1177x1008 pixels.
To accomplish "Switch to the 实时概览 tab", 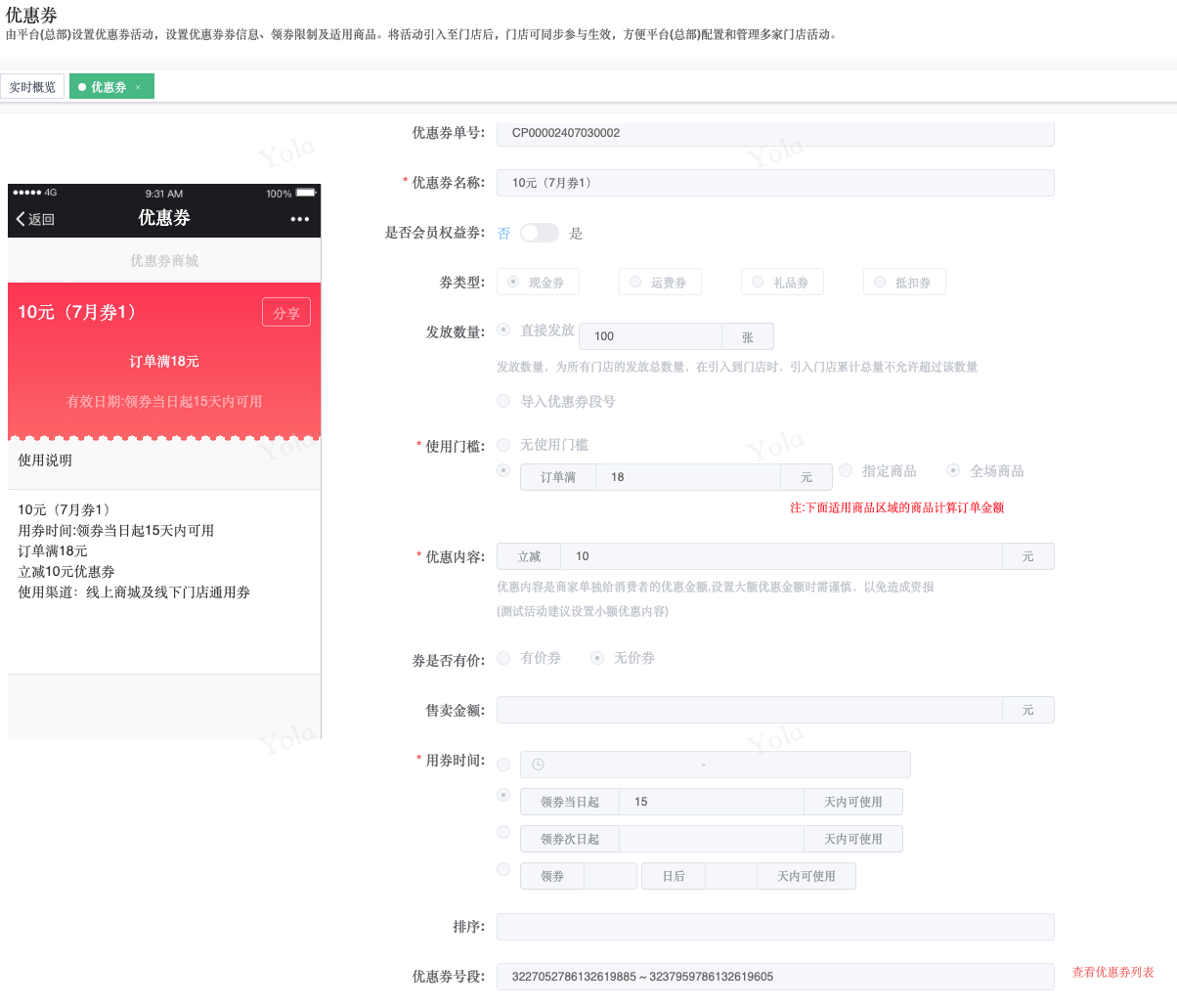I will (32, 87).
